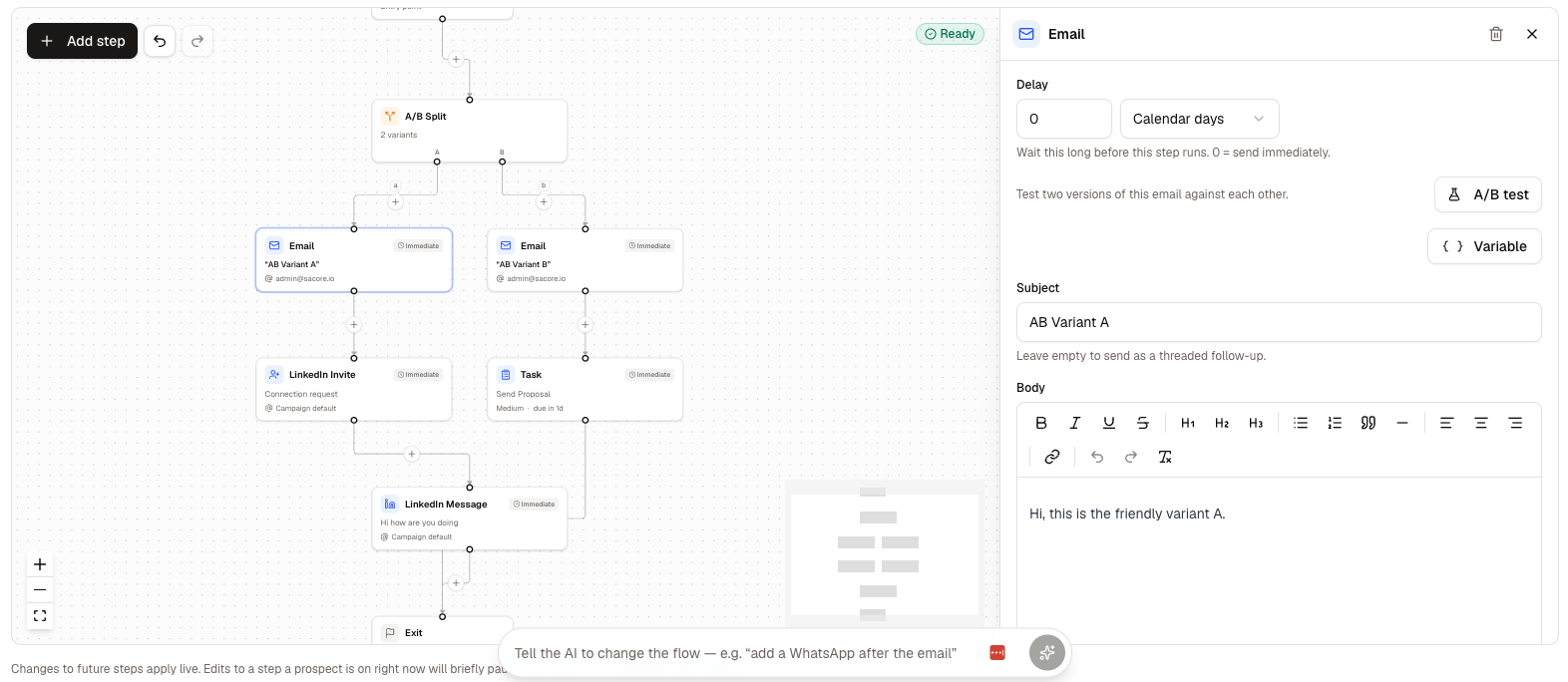Click the A/B Split fork icon

(x=390, y=117)
